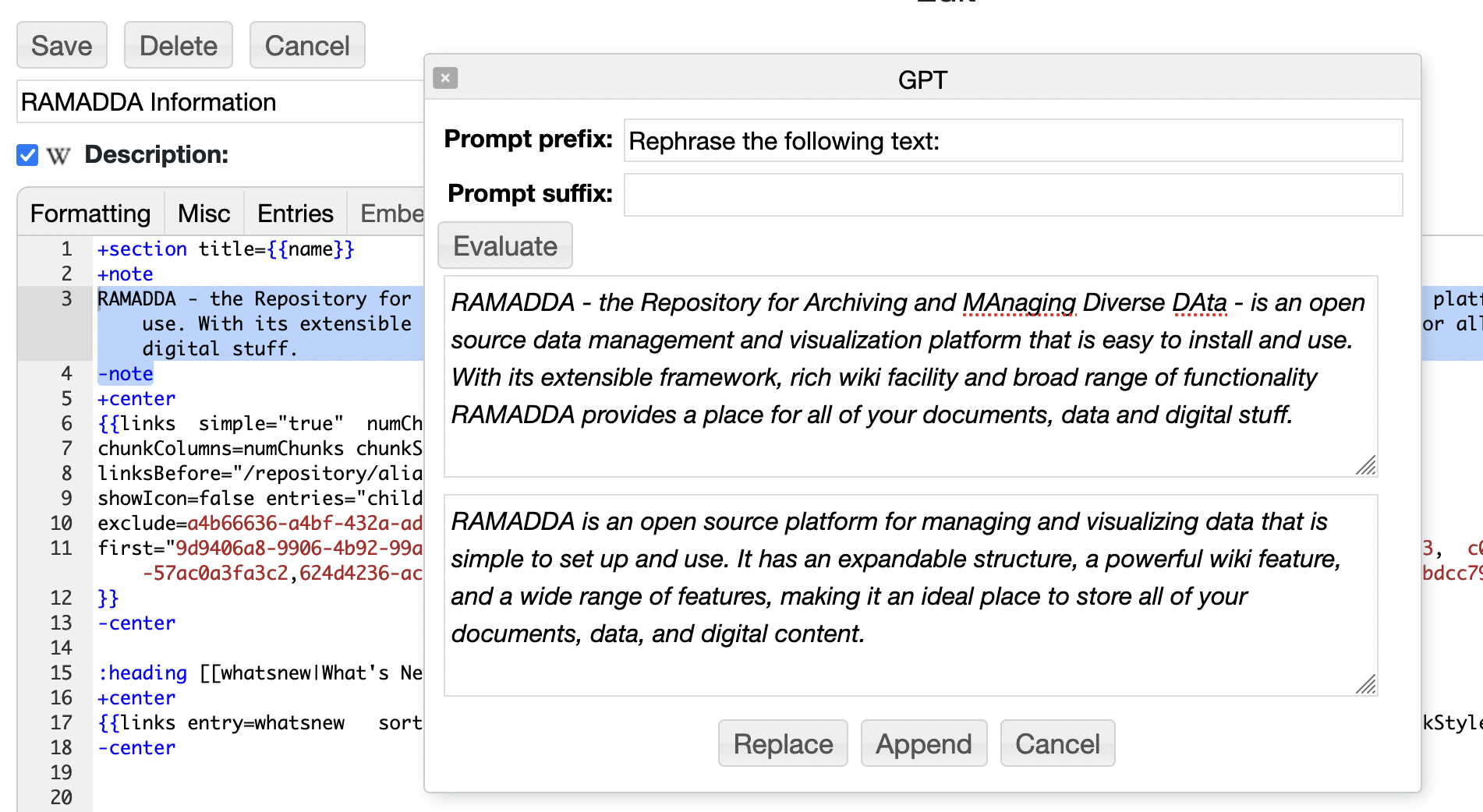Grab the resize handle of the input textarea
1483x812 pixels.
[x=1365, y=465]
